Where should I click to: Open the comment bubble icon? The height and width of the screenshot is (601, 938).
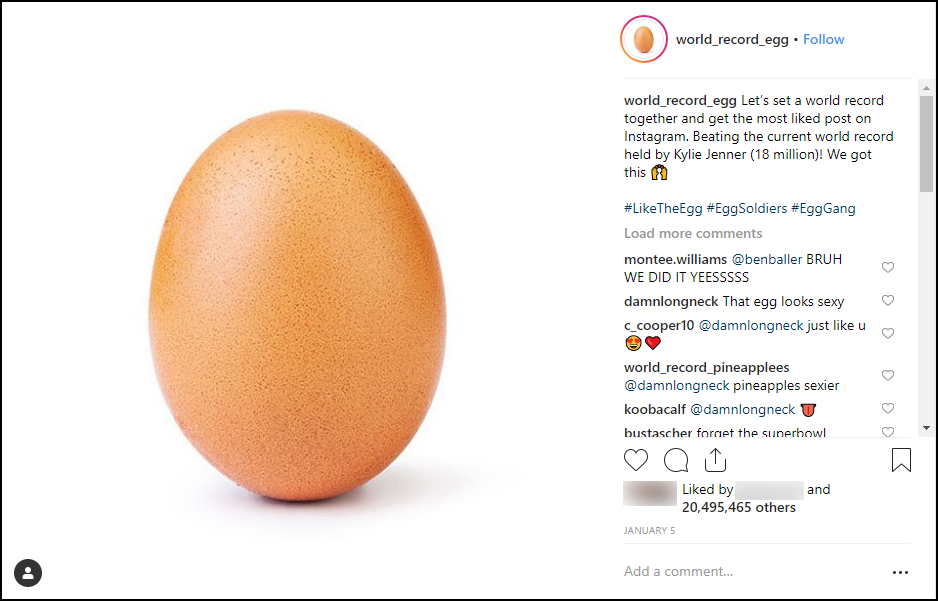(x=676, y=460)
